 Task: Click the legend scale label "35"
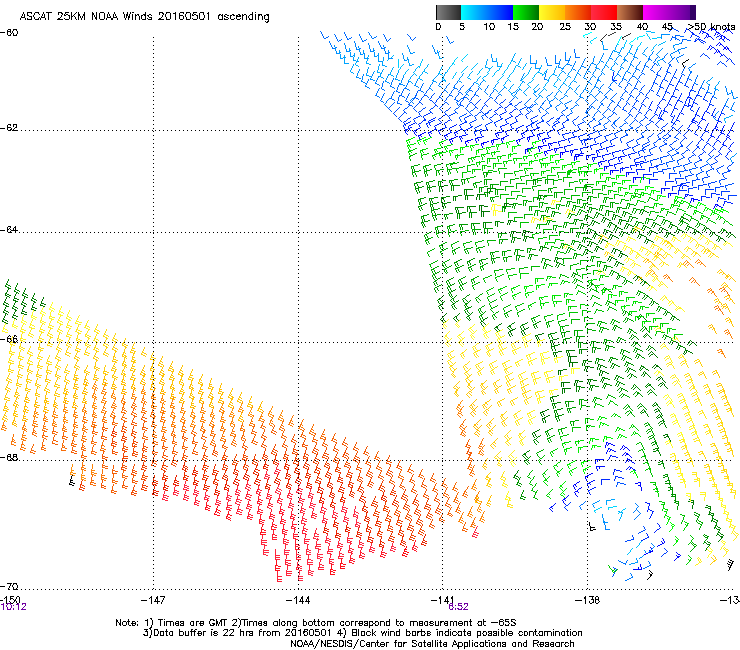pos(616,27)
